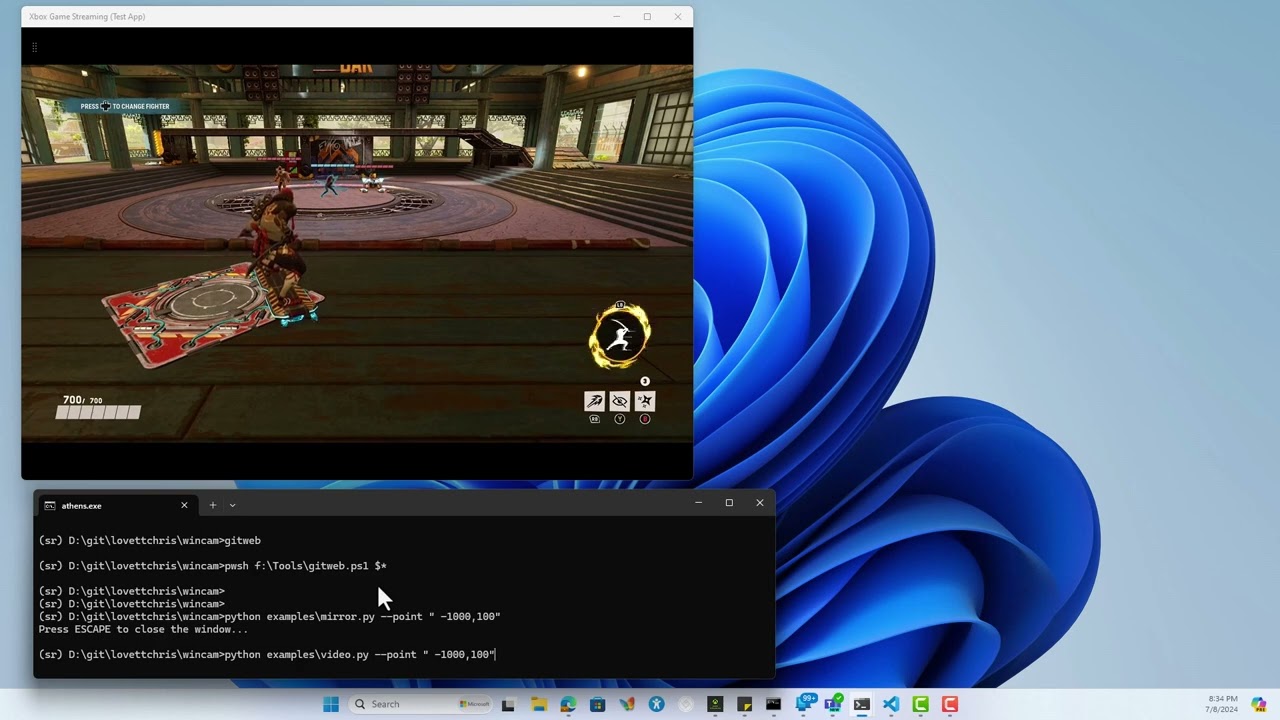Open the green Camtasia taskbar icon
This screenshot has height=720, width=1280.
920,704
